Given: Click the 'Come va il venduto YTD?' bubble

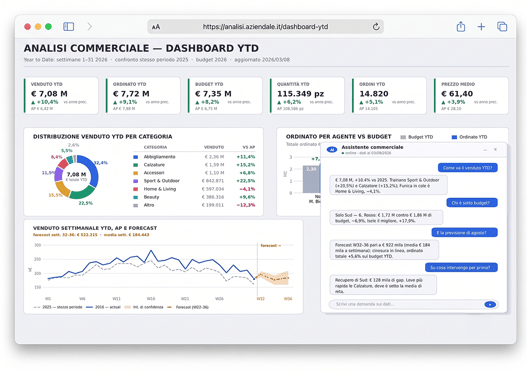Looking at the screenshot, I should [468, 168].
